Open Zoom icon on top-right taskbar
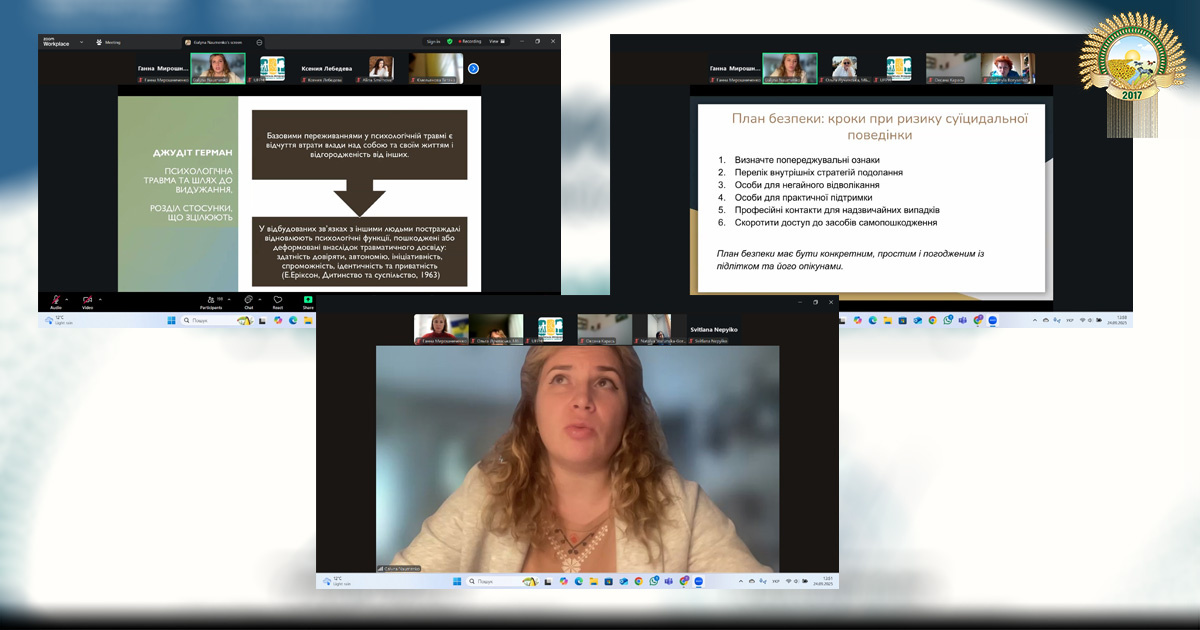Image resolution: width=1200 pixels, height=630 pixels. point(993,320)
